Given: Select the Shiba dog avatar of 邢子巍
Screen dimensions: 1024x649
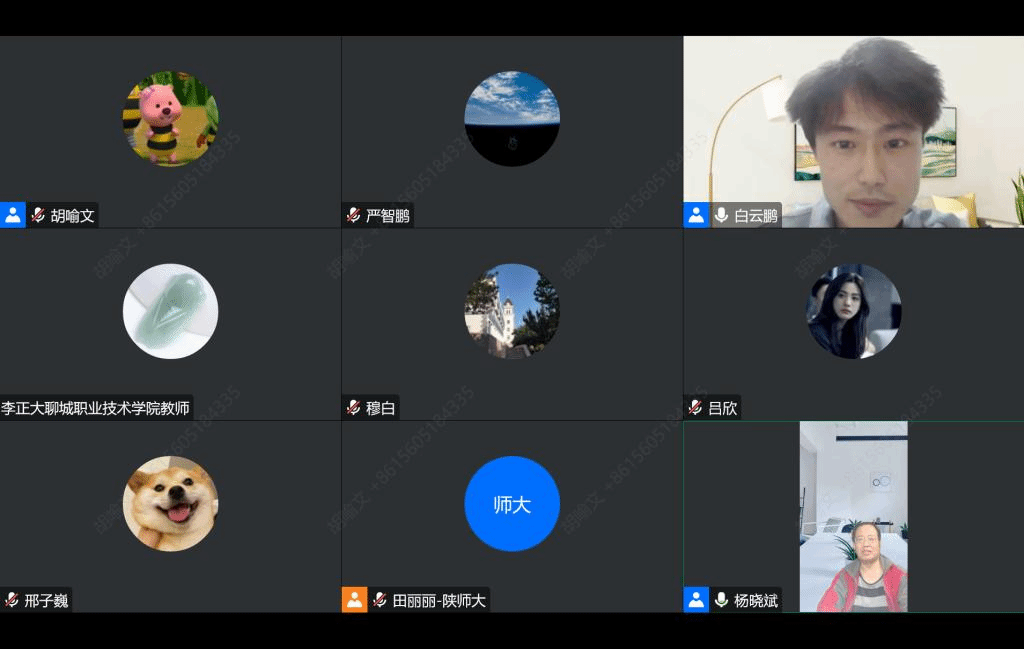Looking at the screenshot, I should tap(170, 503).
